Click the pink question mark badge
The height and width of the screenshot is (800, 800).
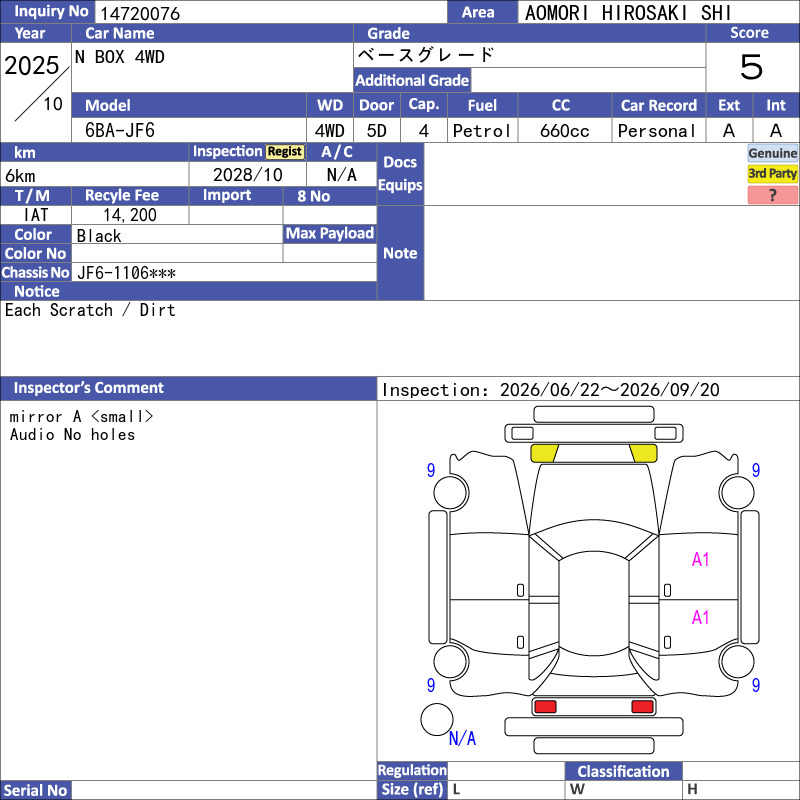772,195
